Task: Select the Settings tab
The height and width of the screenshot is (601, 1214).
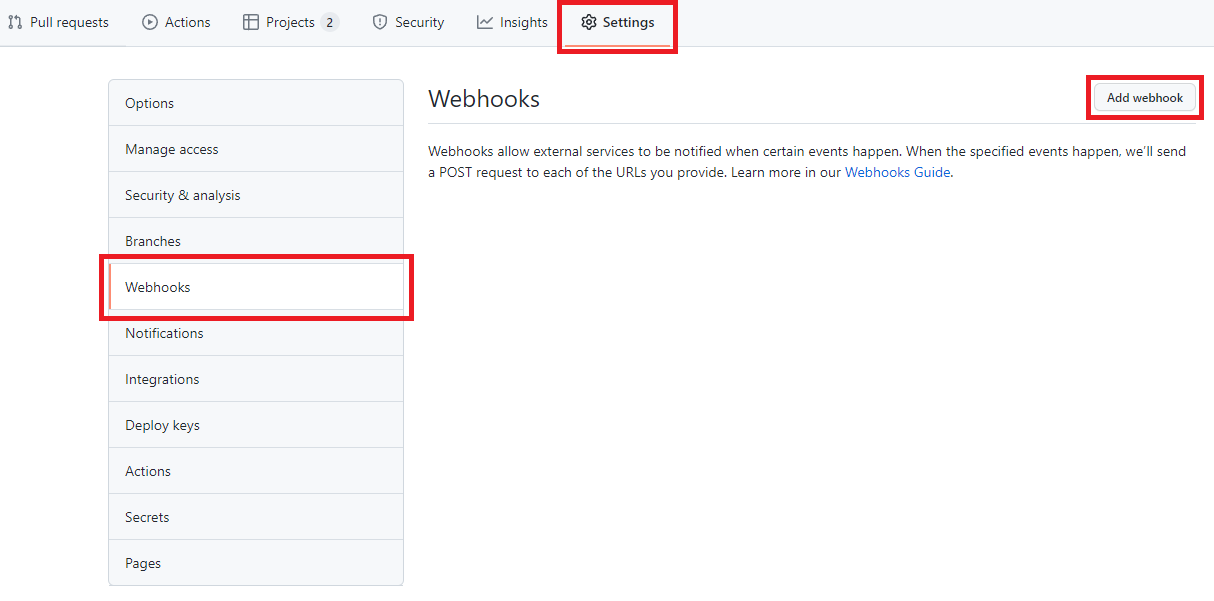Action: point(618,22)
